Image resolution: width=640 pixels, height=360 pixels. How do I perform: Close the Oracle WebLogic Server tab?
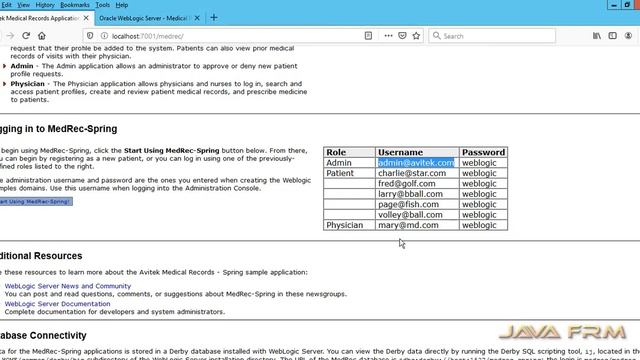point(197,18)
